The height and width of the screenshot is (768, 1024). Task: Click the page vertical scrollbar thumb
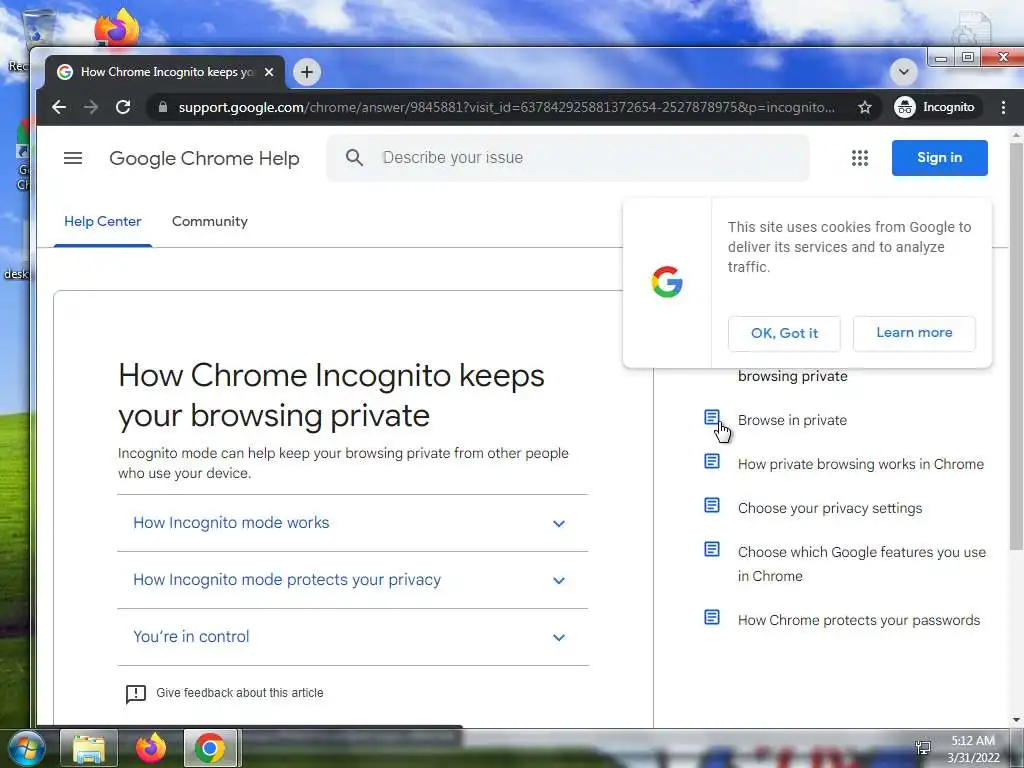point(1016,346)
